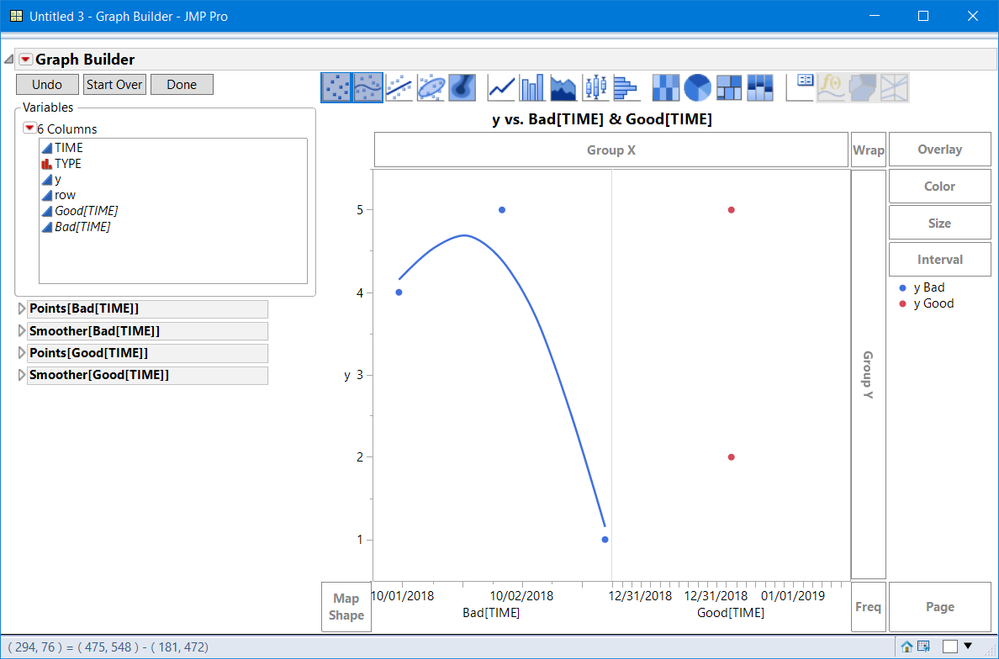Viewport: 999px width, 659px height.
Task: Expand the Points[Bad[TIME]] section
Action: (x=21, y=308)
